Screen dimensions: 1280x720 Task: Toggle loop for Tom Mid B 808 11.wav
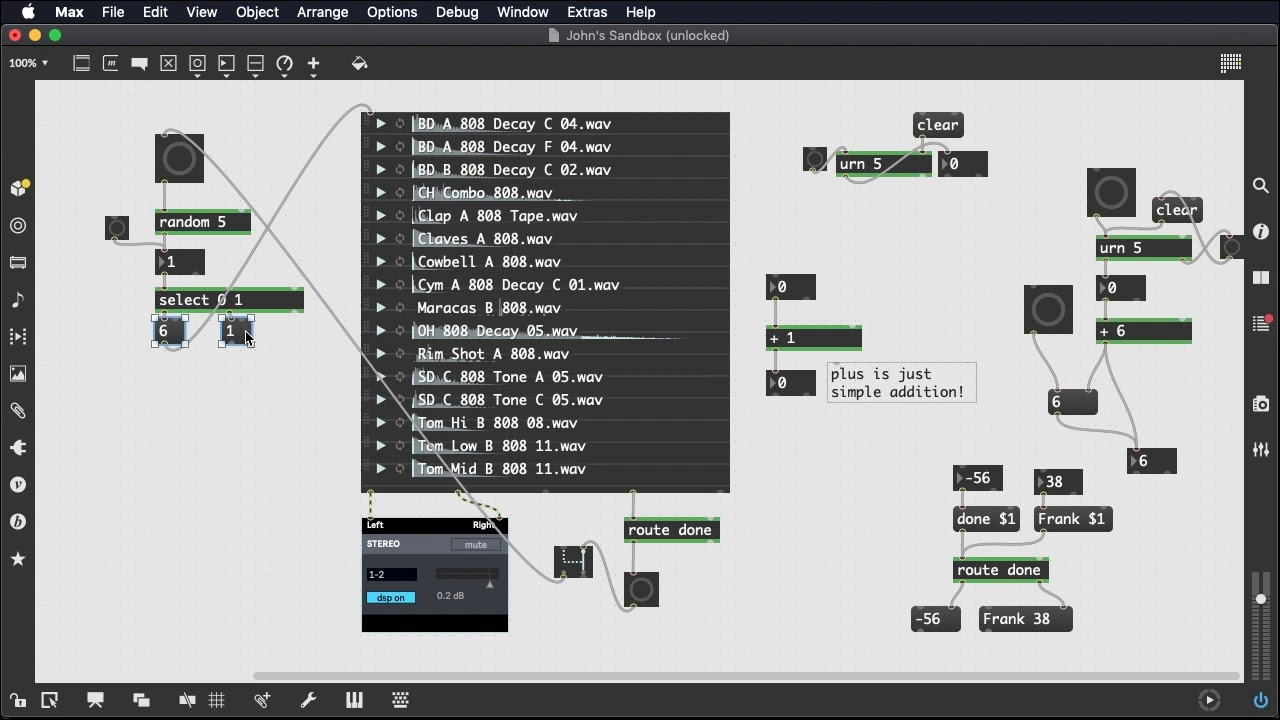point(400,469)
